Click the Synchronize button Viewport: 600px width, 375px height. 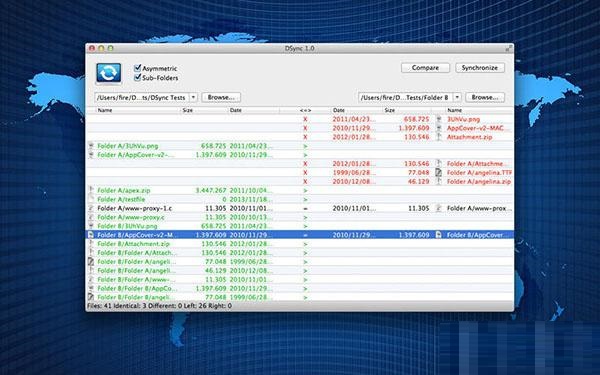pyautogui.click(x=480, y=68)
